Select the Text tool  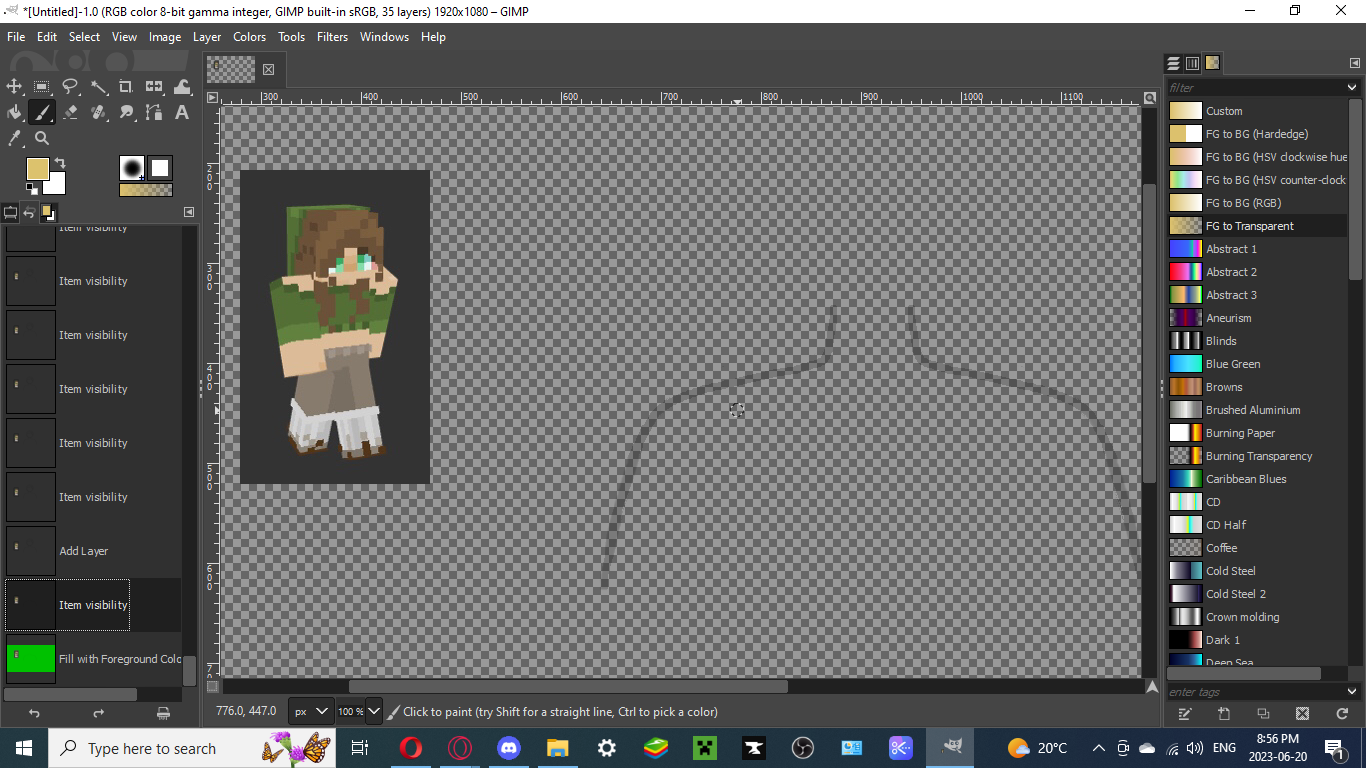(x=182, y=113)
